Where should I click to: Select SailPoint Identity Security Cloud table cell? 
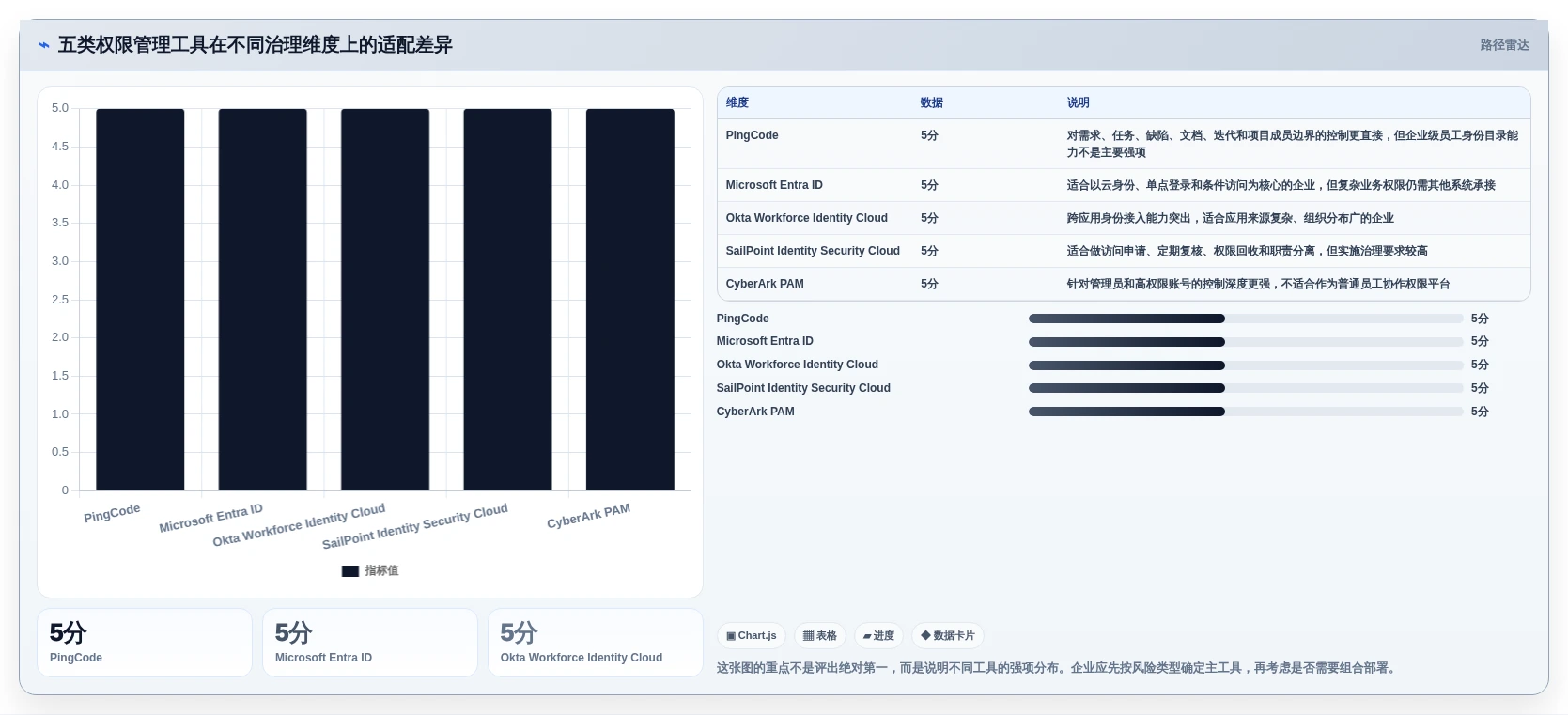[813, 251]
